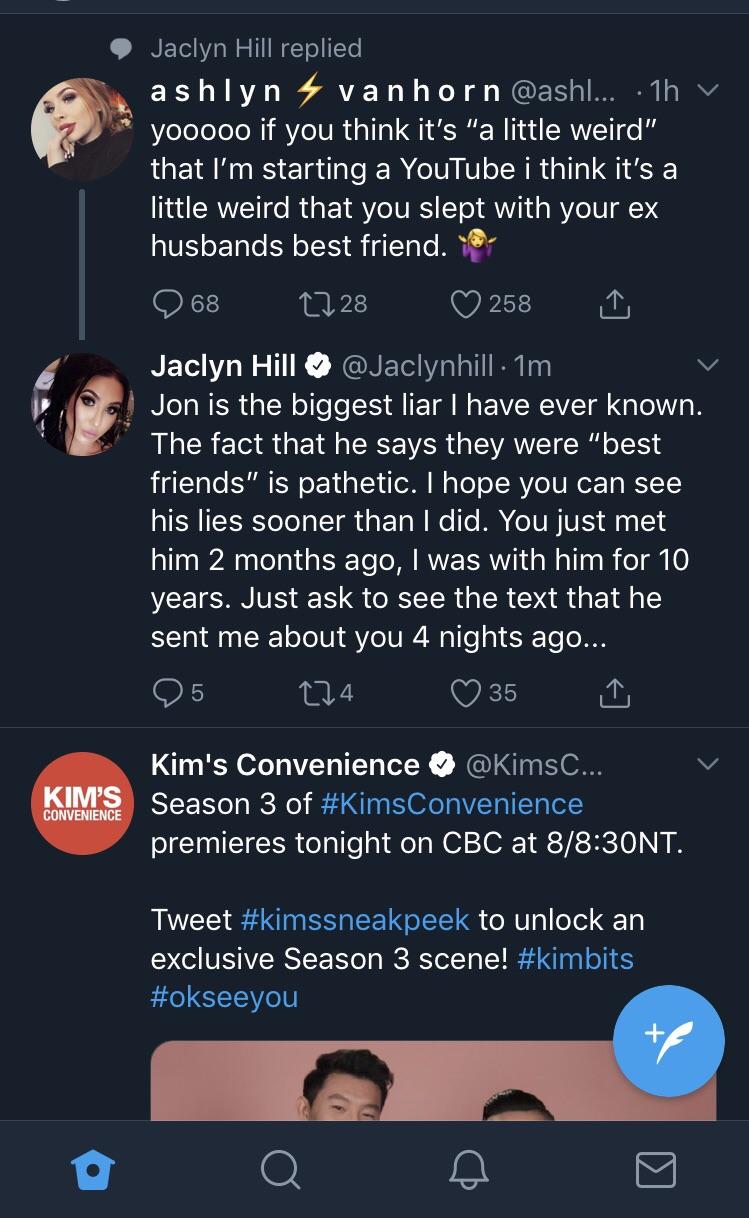Screen dimensions: 749x1218
Task: Open the #KimsConvenience hashtag
Action: (x=451, y=804)
